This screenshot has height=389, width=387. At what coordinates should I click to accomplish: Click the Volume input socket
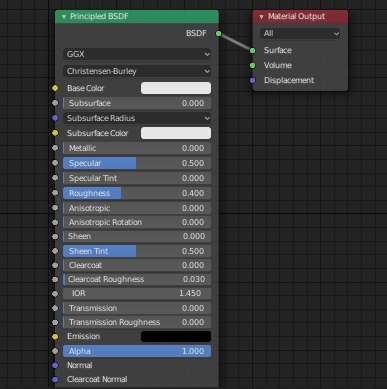coord(253,65)
